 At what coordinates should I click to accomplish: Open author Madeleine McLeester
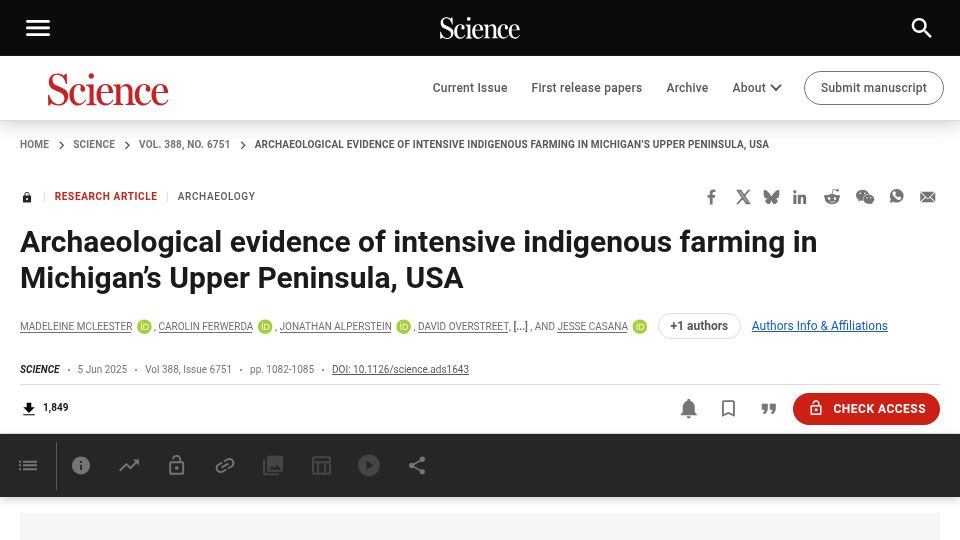point(76,326)
